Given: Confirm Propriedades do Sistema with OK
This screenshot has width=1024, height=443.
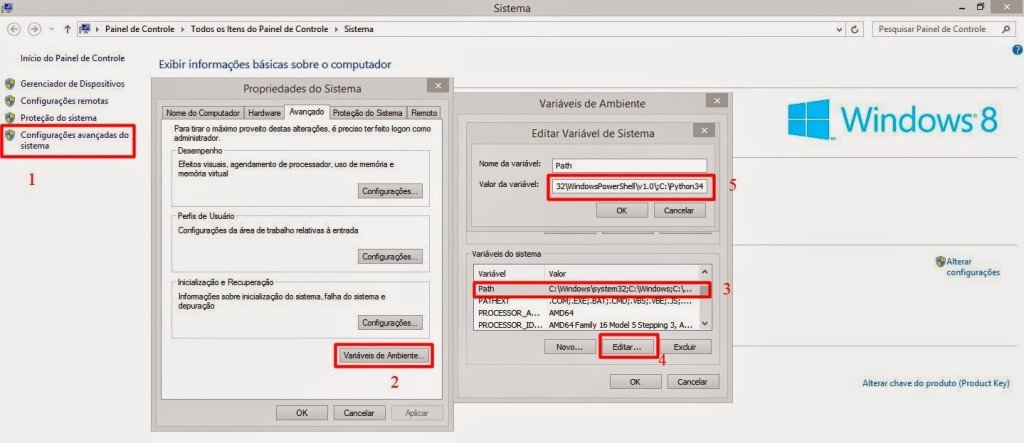Looking at the screenshot, I should pyautogui.click(x=302, y=413).
